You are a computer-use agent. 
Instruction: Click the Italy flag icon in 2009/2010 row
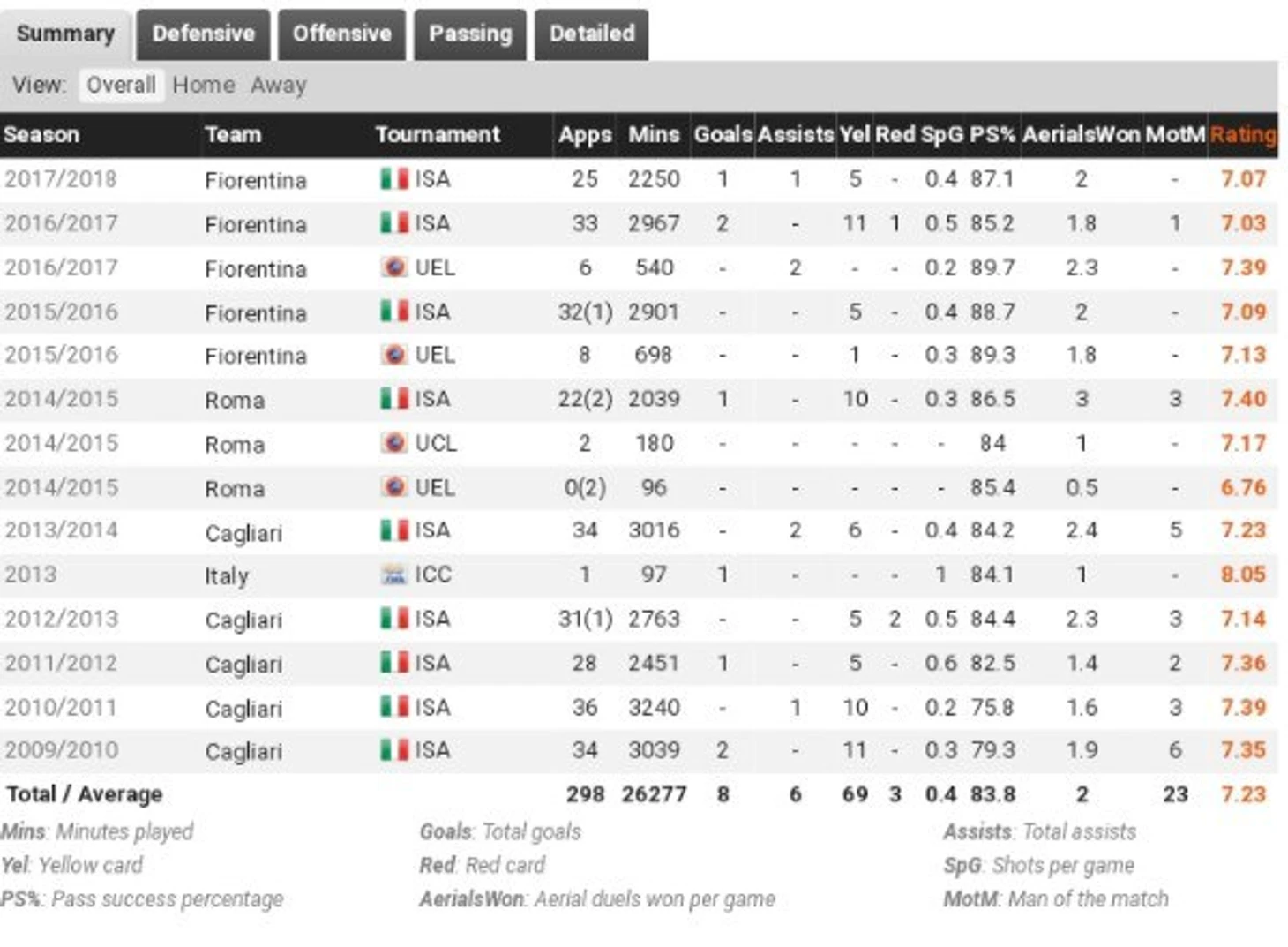click(394, 749)
